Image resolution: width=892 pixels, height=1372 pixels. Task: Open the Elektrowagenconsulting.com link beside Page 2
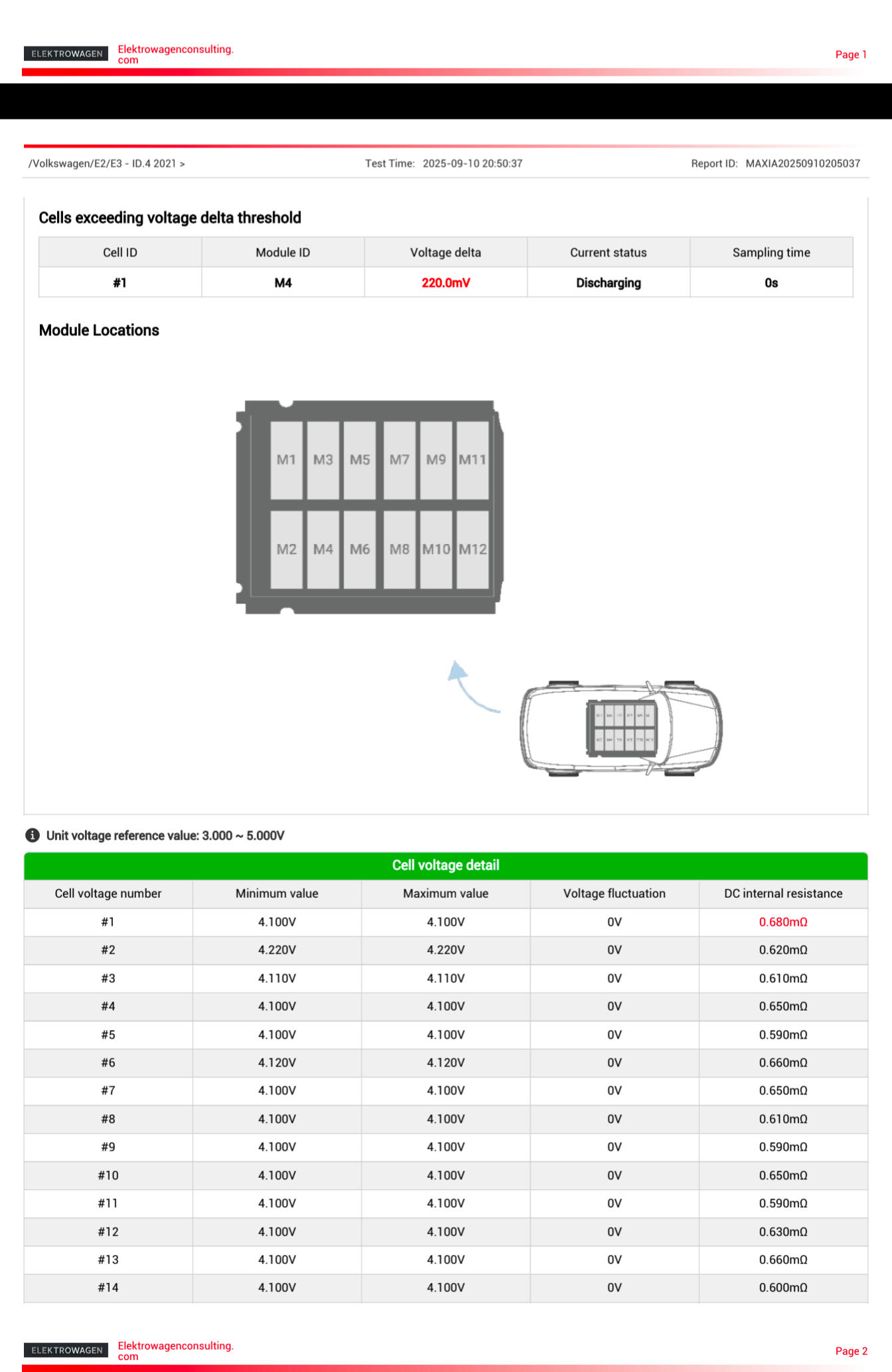click(175, 1350)
